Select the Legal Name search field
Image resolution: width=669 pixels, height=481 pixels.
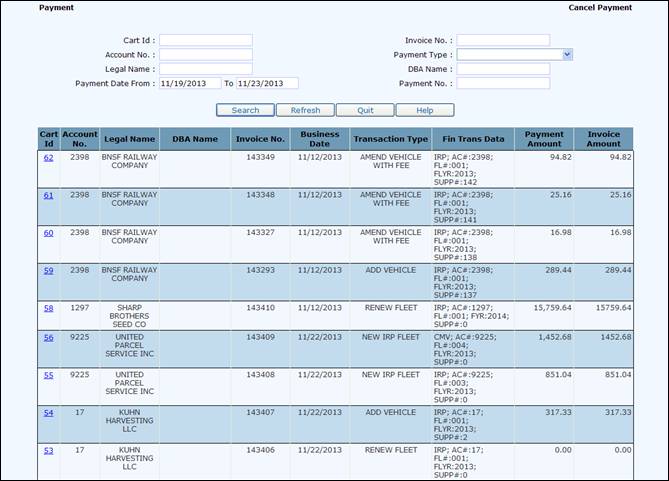pos(205,69)
